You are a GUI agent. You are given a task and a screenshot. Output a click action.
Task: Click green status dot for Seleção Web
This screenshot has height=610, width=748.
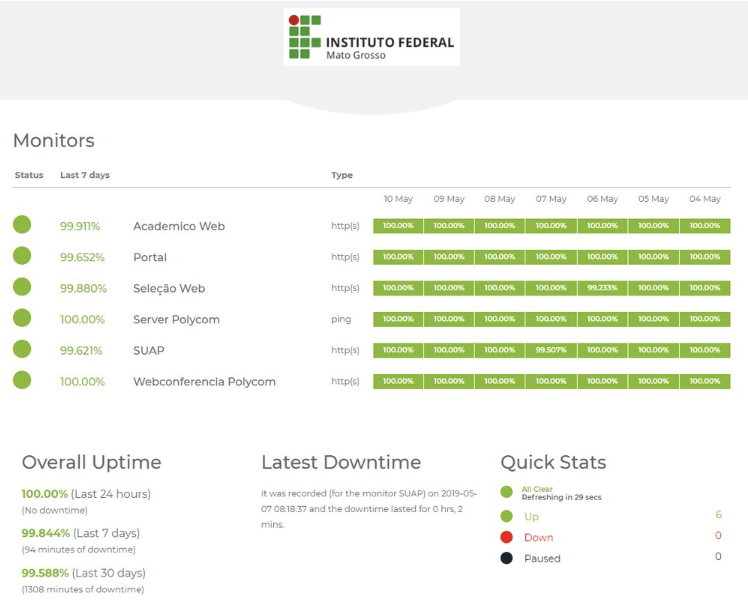tap(22, 287)
